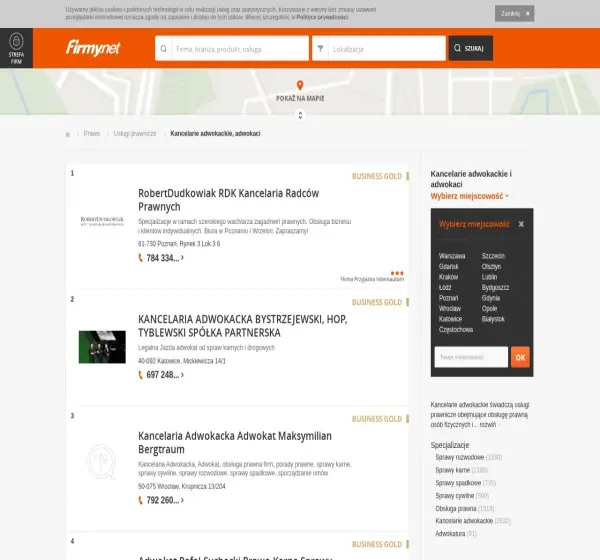This screenshot has width=600, height=560.
Task: Open Kancelaria Adwokacka Adwokat Maksymilian Bergtraum listing
Action: coord(235,442)
